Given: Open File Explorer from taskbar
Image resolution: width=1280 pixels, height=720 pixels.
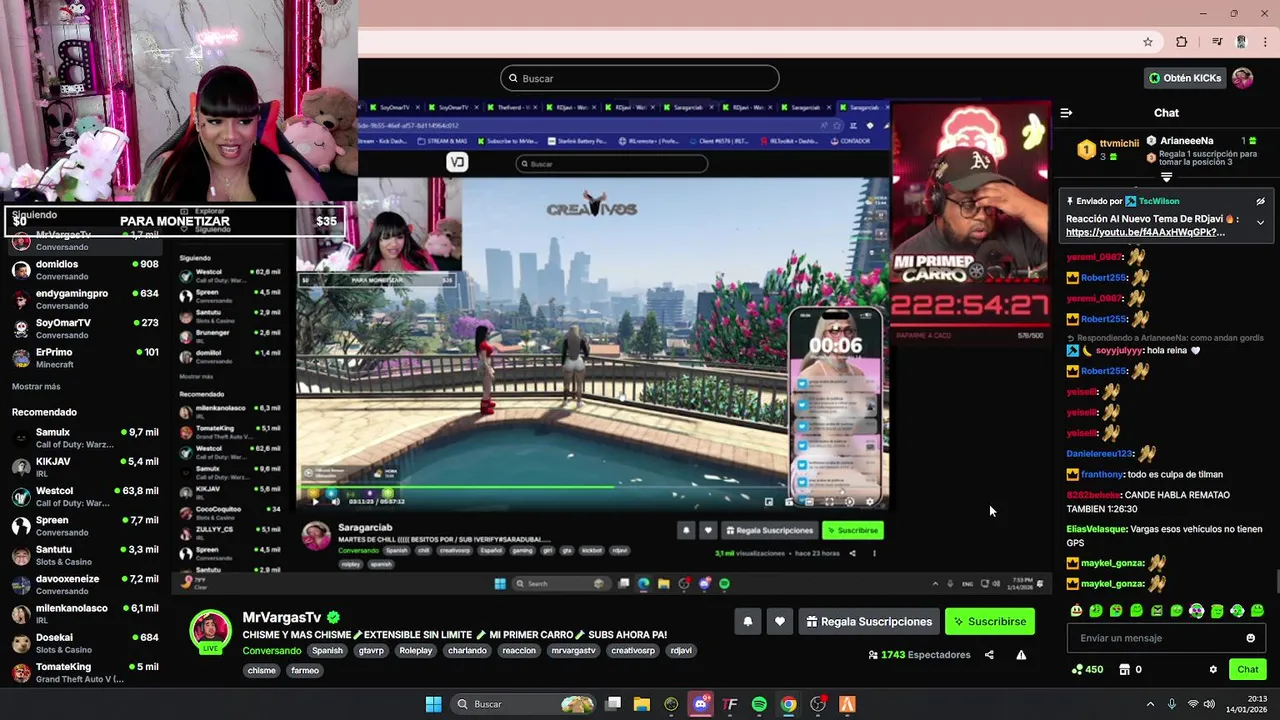Looking at the screenshot, I should click(642, 704).
